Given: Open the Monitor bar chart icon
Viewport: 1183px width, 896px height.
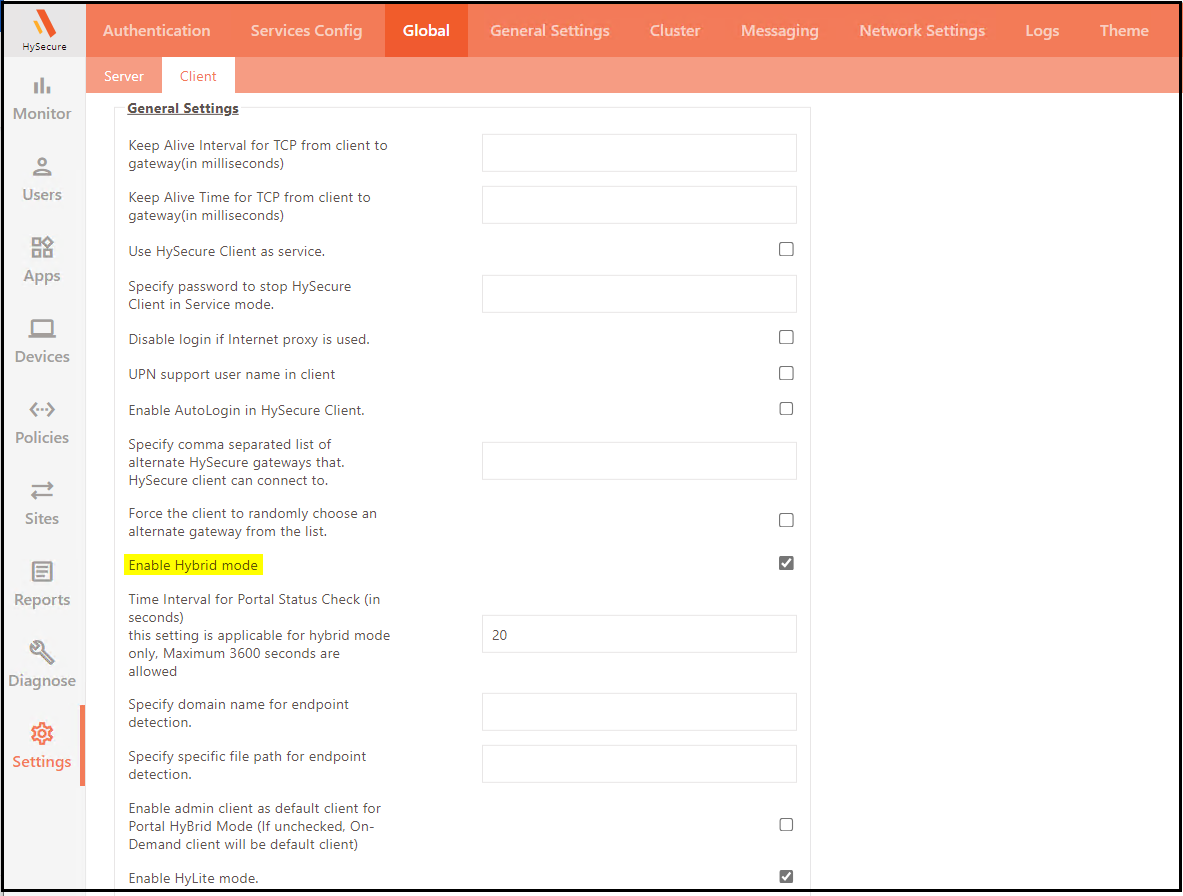Looking at the screenshot, I should [42, 85].
